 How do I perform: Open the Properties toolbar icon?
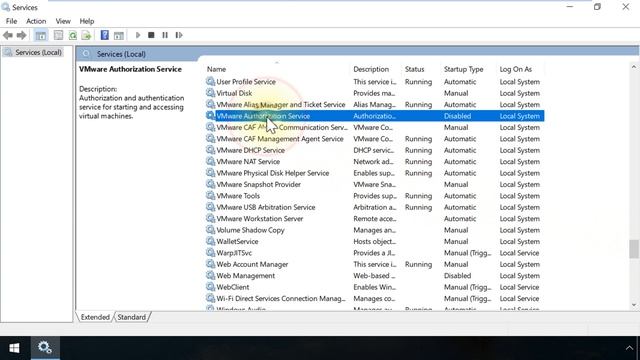coord(58,36)
